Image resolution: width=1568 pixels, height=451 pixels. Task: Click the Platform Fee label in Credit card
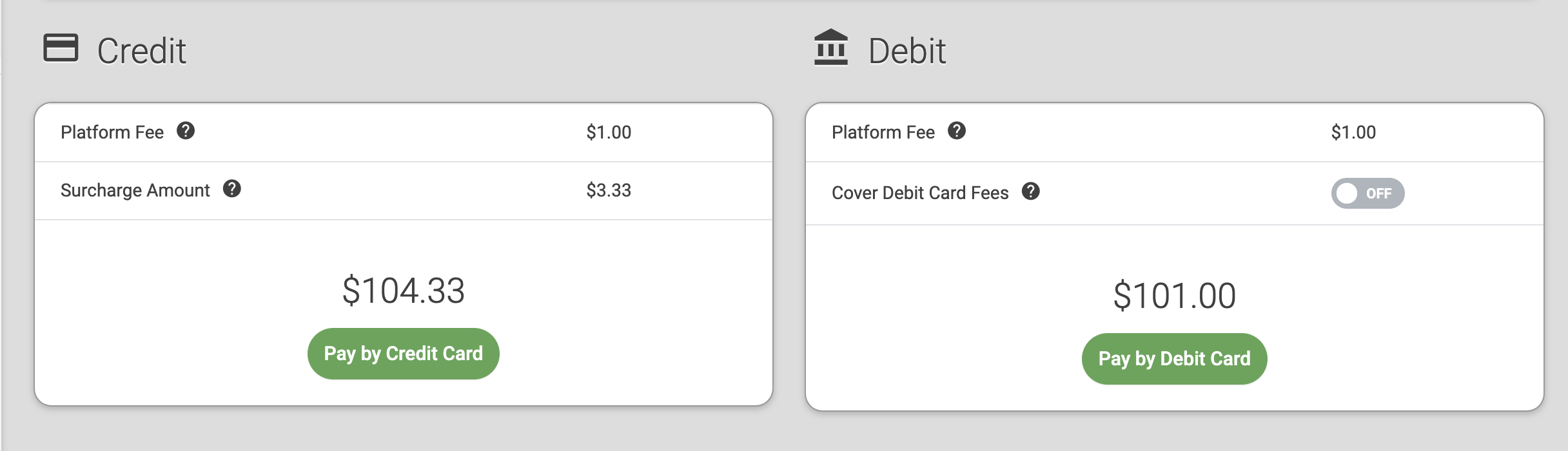tap(112, 133)
